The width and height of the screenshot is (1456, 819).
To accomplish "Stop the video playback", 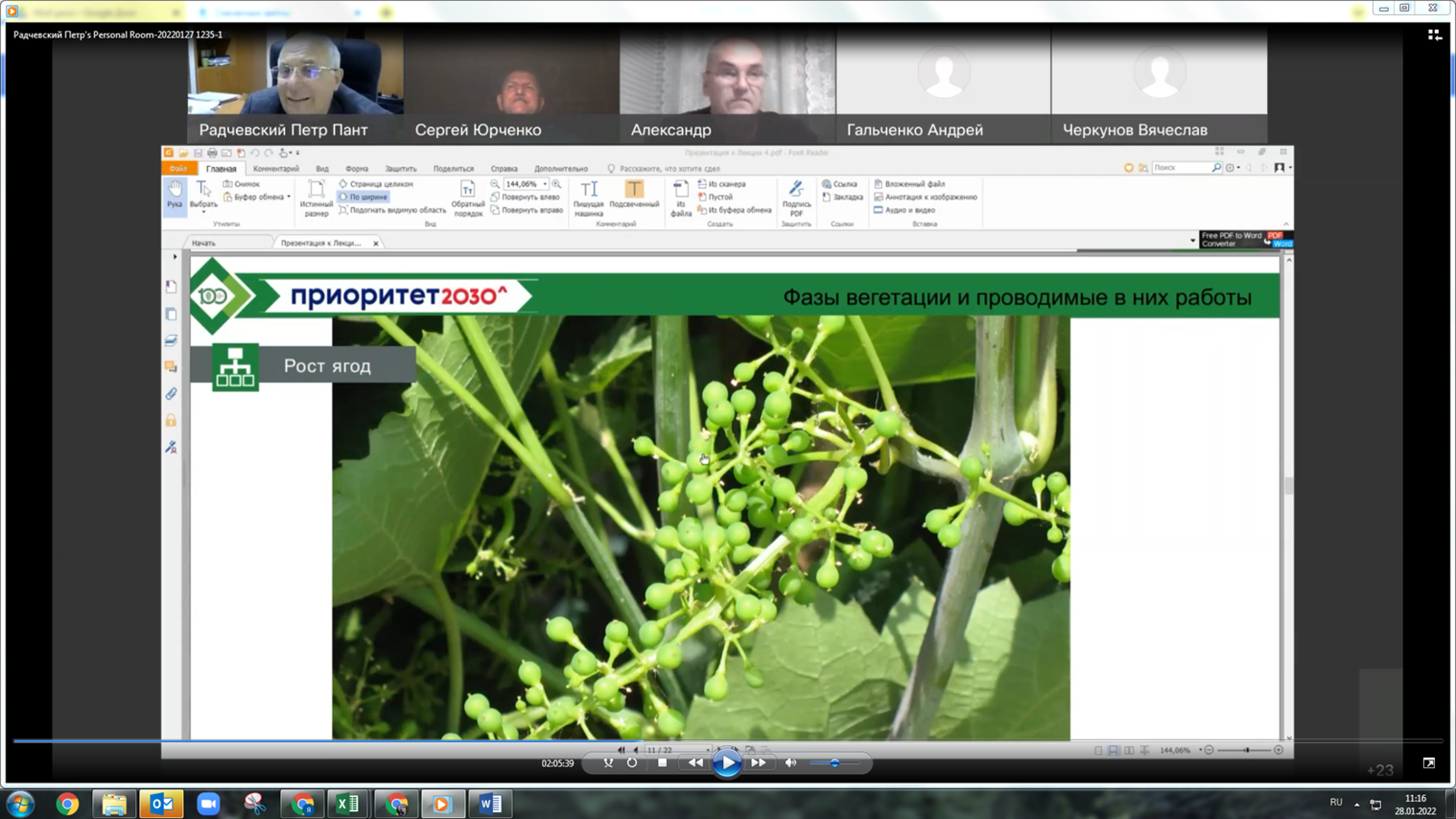I will pos(662,763).
